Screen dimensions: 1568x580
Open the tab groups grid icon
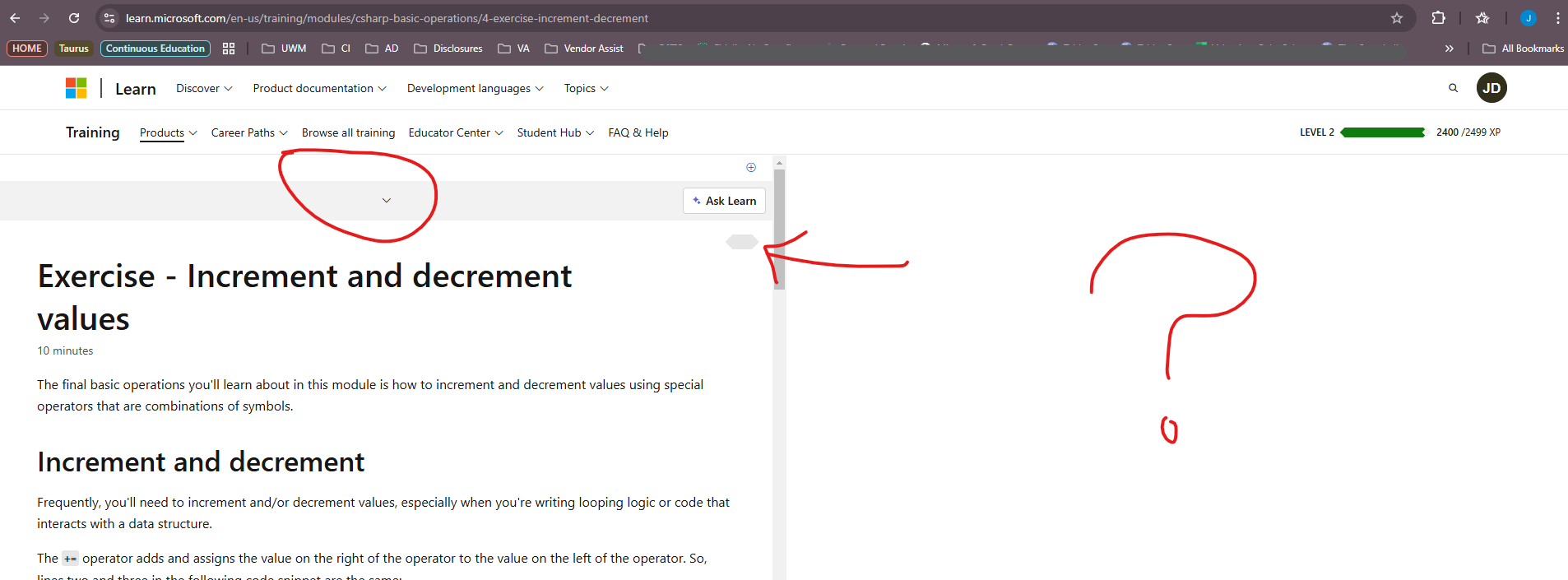coord(229,49)
